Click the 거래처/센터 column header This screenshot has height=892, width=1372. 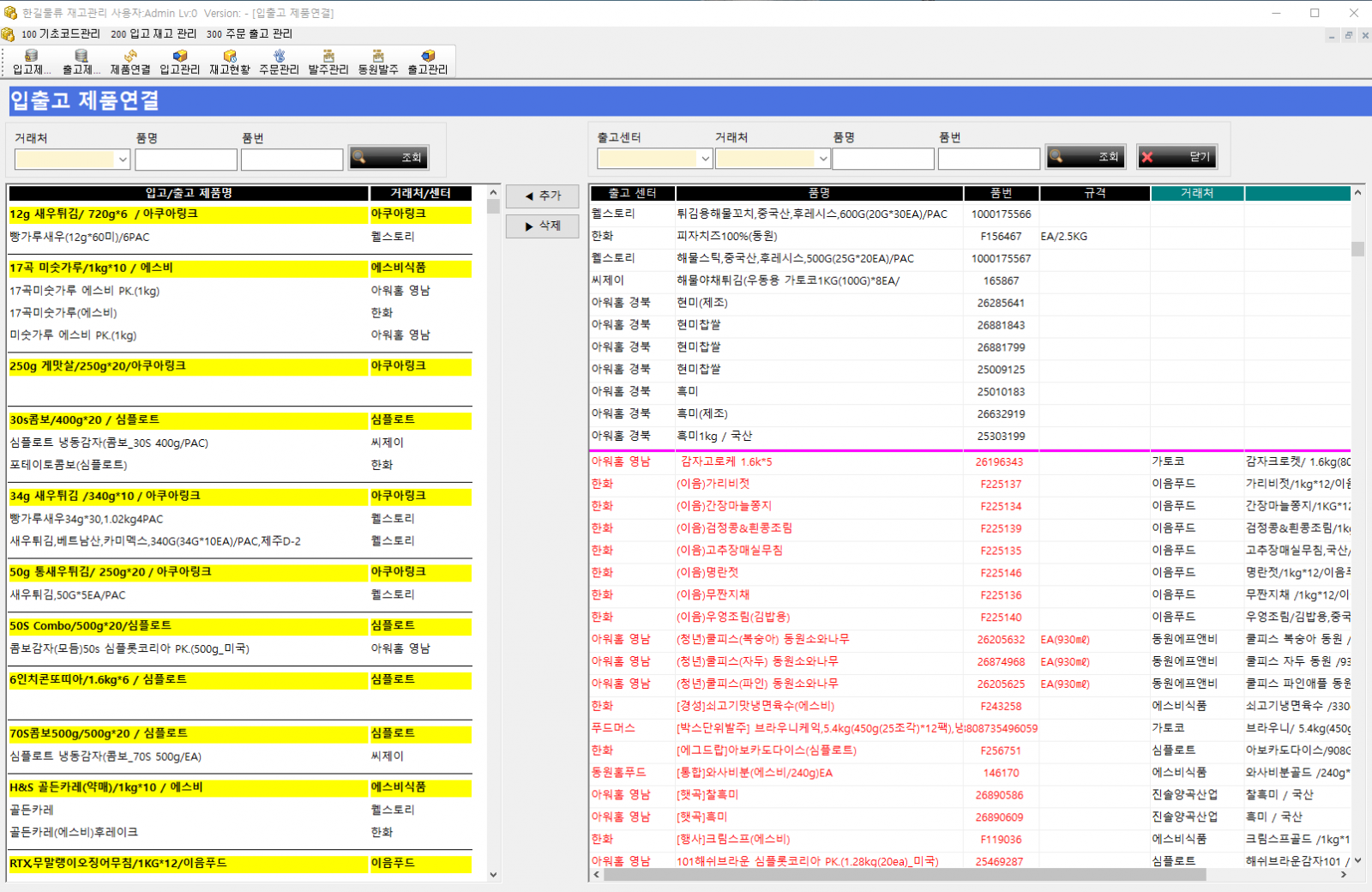pos(420,193)
